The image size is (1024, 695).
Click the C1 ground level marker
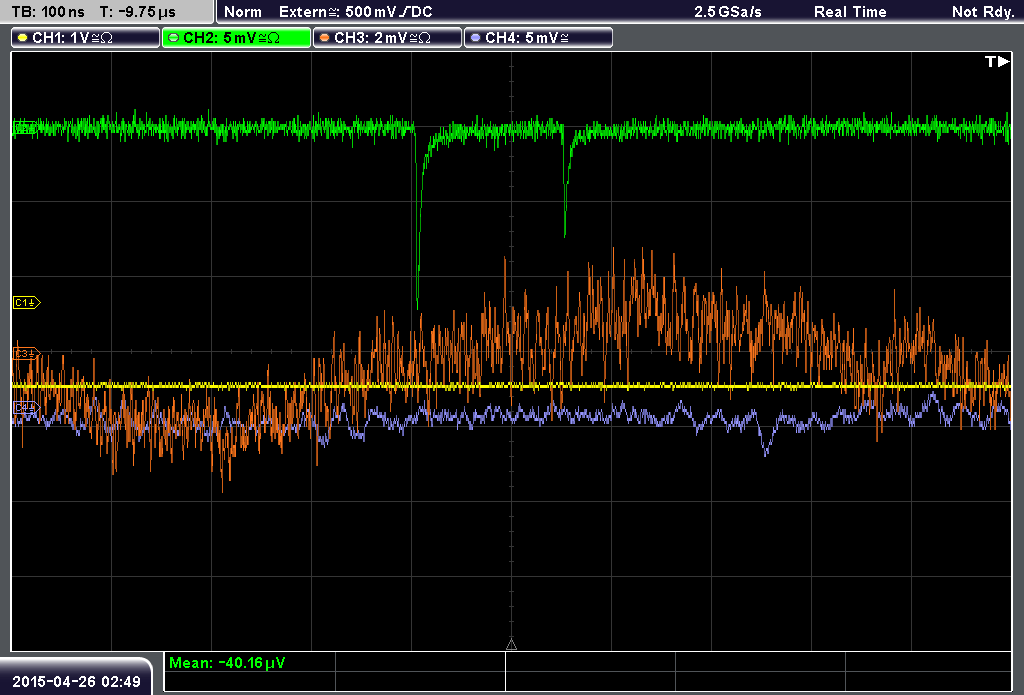[x=27, y=302]
